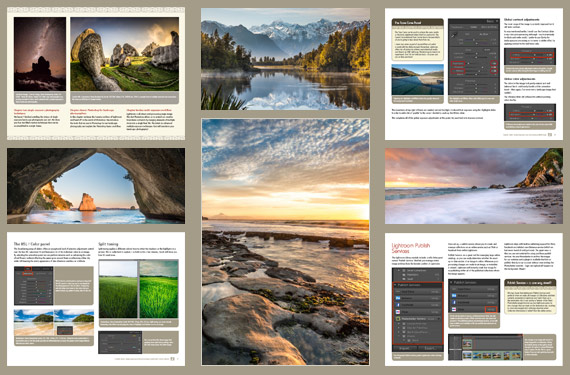The height and width of the screenshot is (375, 570).
Task: Click the 'Lightroom Publish Services' heading
Action: (411, 248)
